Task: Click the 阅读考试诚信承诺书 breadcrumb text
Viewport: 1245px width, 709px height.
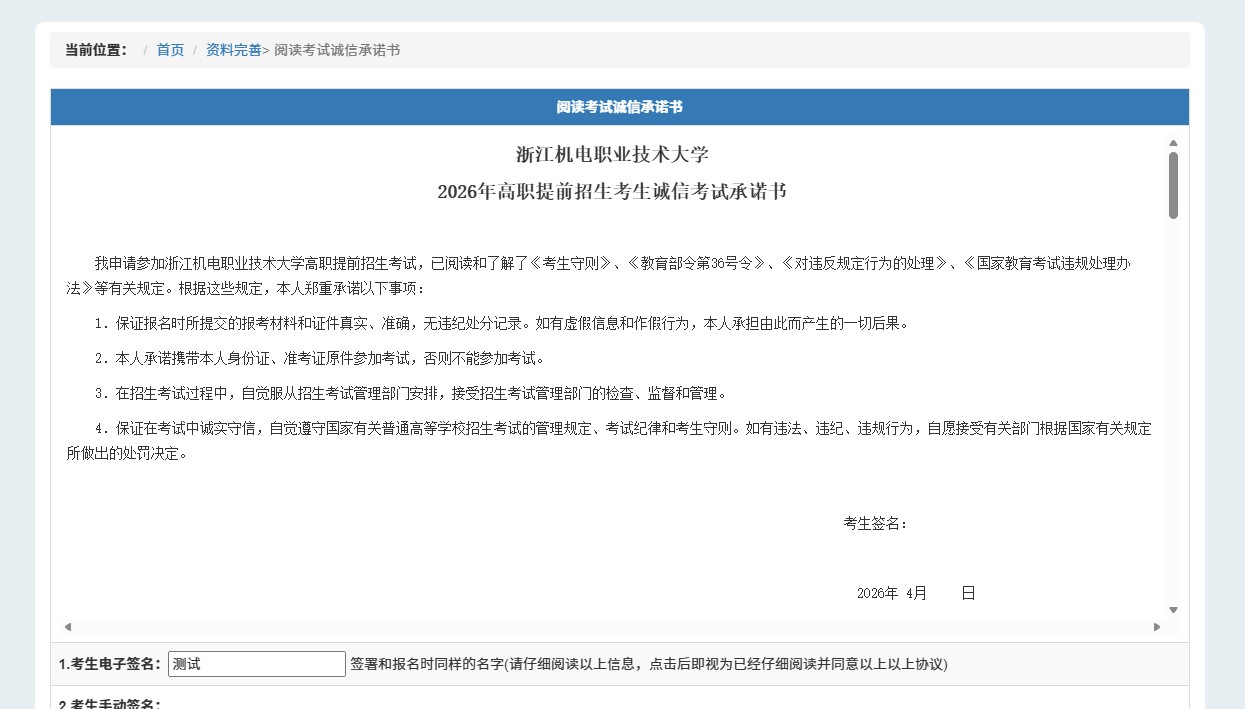Action: pos(337,50)
